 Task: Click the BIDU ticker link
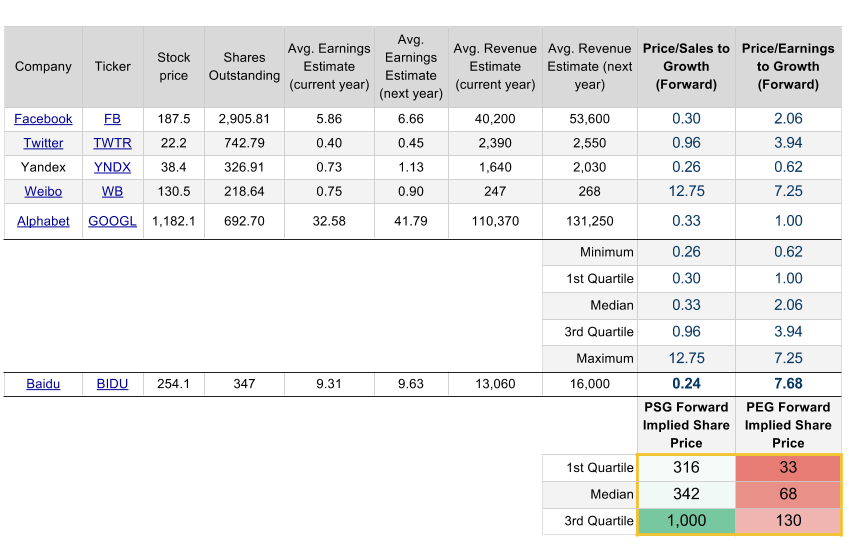(x=112, y=384)
